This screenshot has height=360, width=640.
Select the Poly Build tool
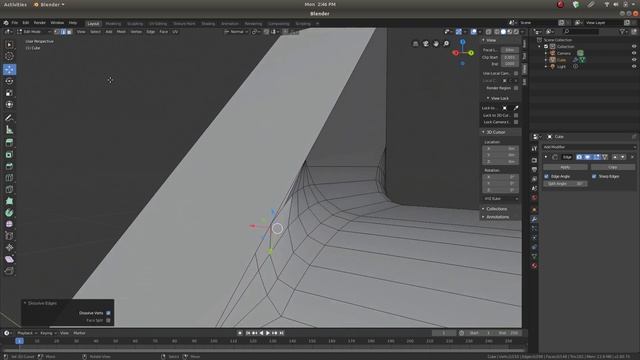pyautogui.click(x=9, y=201)
